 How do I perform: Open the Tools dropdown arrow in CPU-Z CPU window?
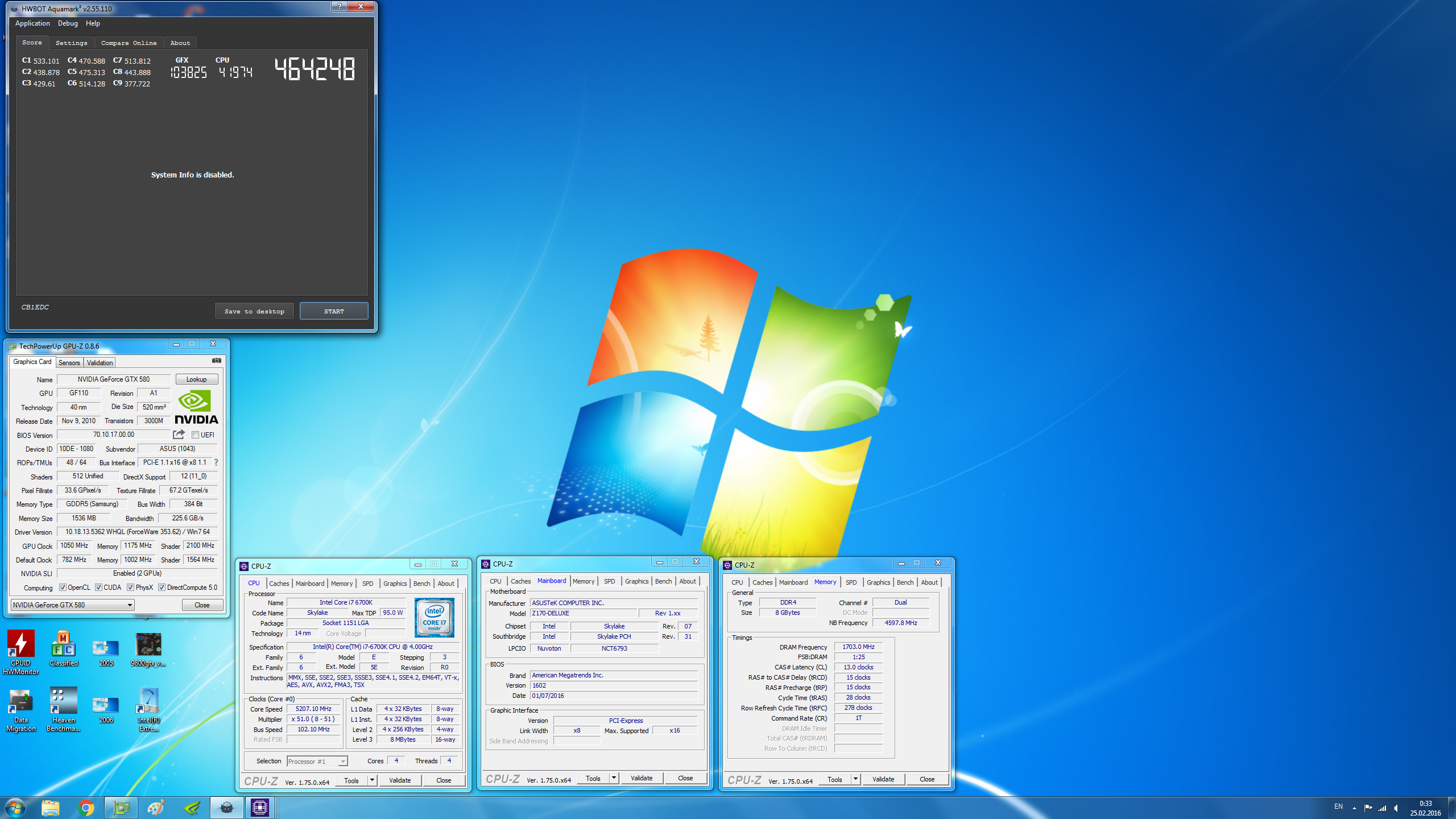click(372, 780)
